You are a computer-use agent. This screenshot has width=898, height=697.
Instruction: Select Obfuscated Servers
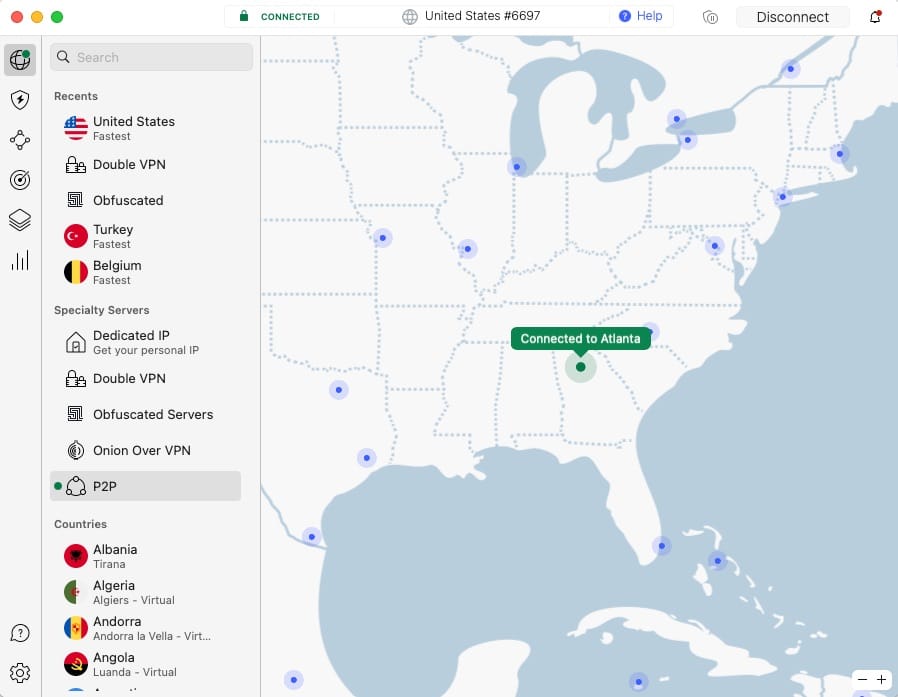click(146, 414)
